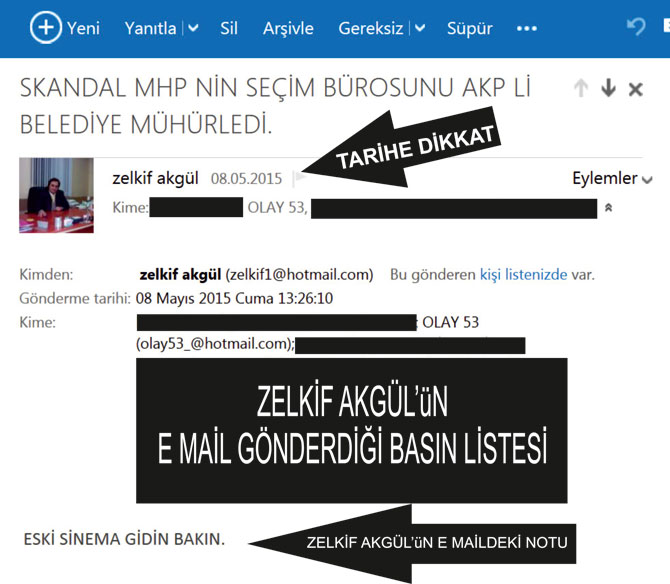The image size is (670, 584).
Task: Click OLAY 53 recipient in header line
Action: click(x=277, y=208)
